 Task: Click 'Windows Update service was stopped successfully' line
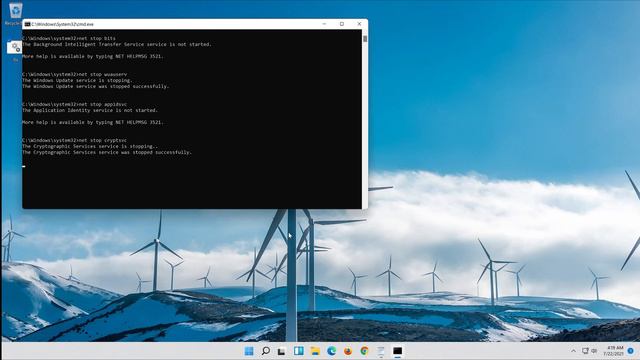point(96,86)
